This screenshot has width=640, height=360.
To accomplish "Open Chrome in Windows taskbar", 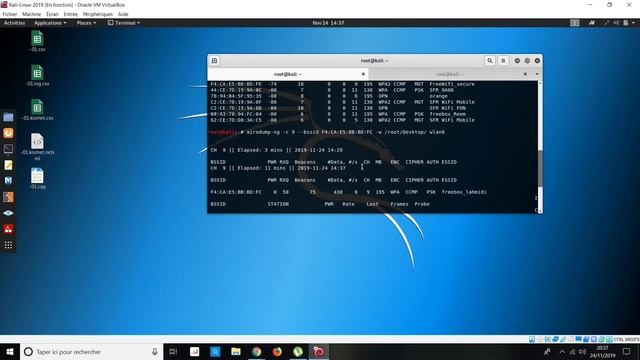I will (256, 351).
